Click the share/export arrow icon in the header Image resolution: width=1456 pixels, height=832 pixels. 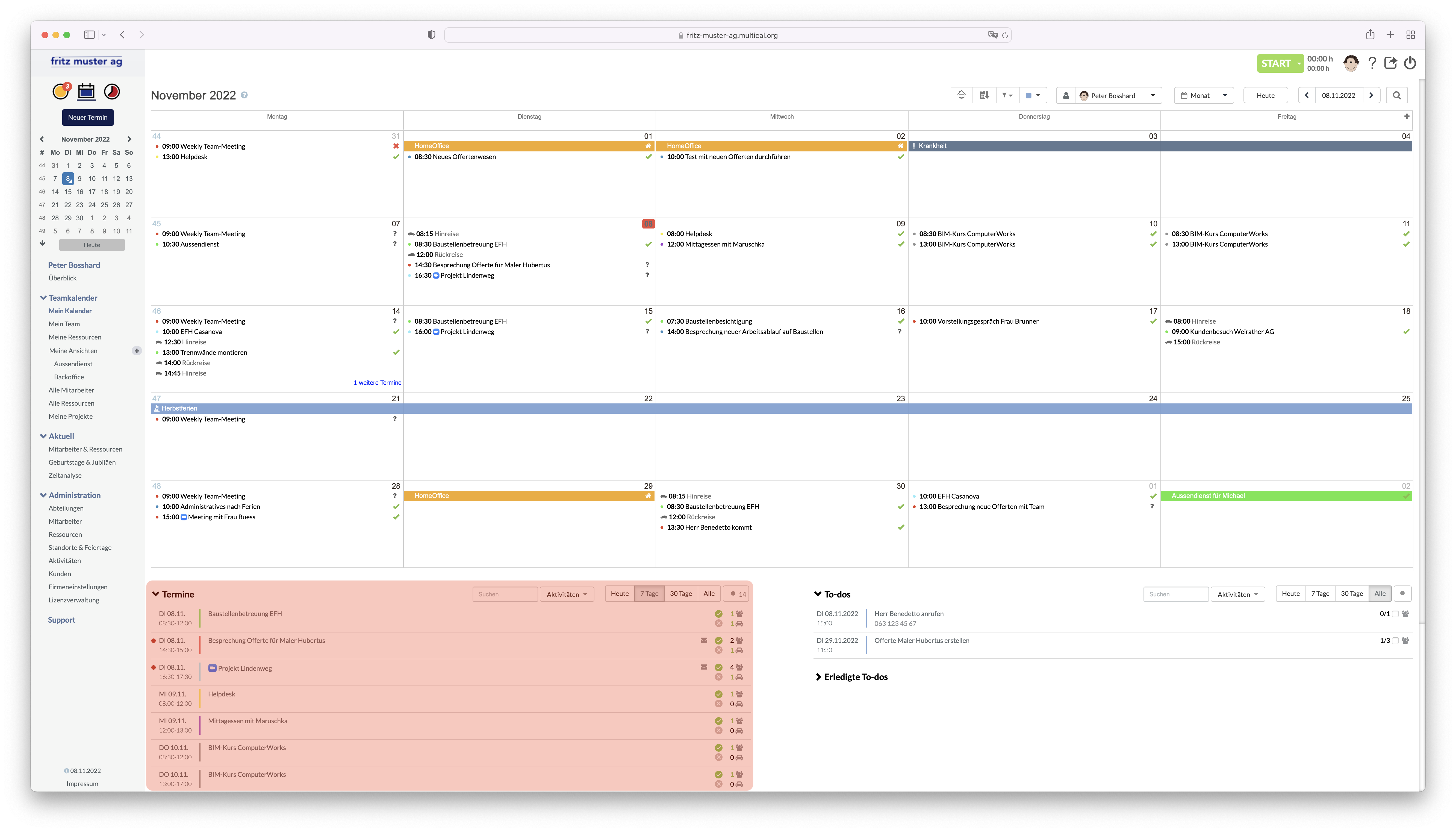click(1390, 63)
